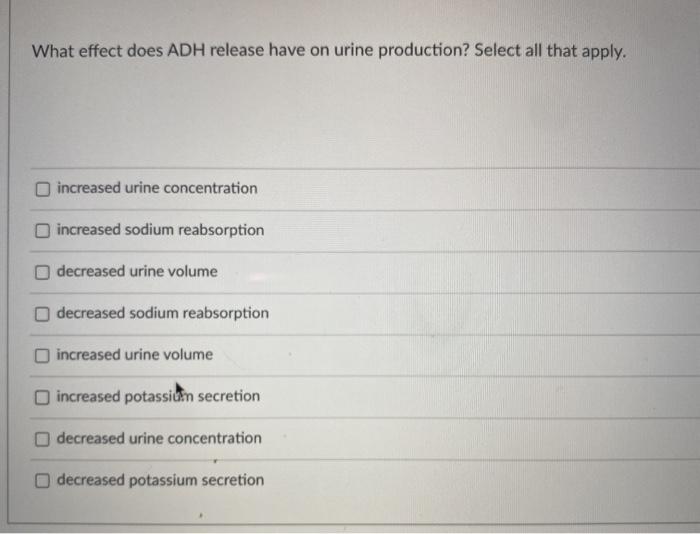Enable the decreased potassium secretion checkbox

(x=42, y=481)
